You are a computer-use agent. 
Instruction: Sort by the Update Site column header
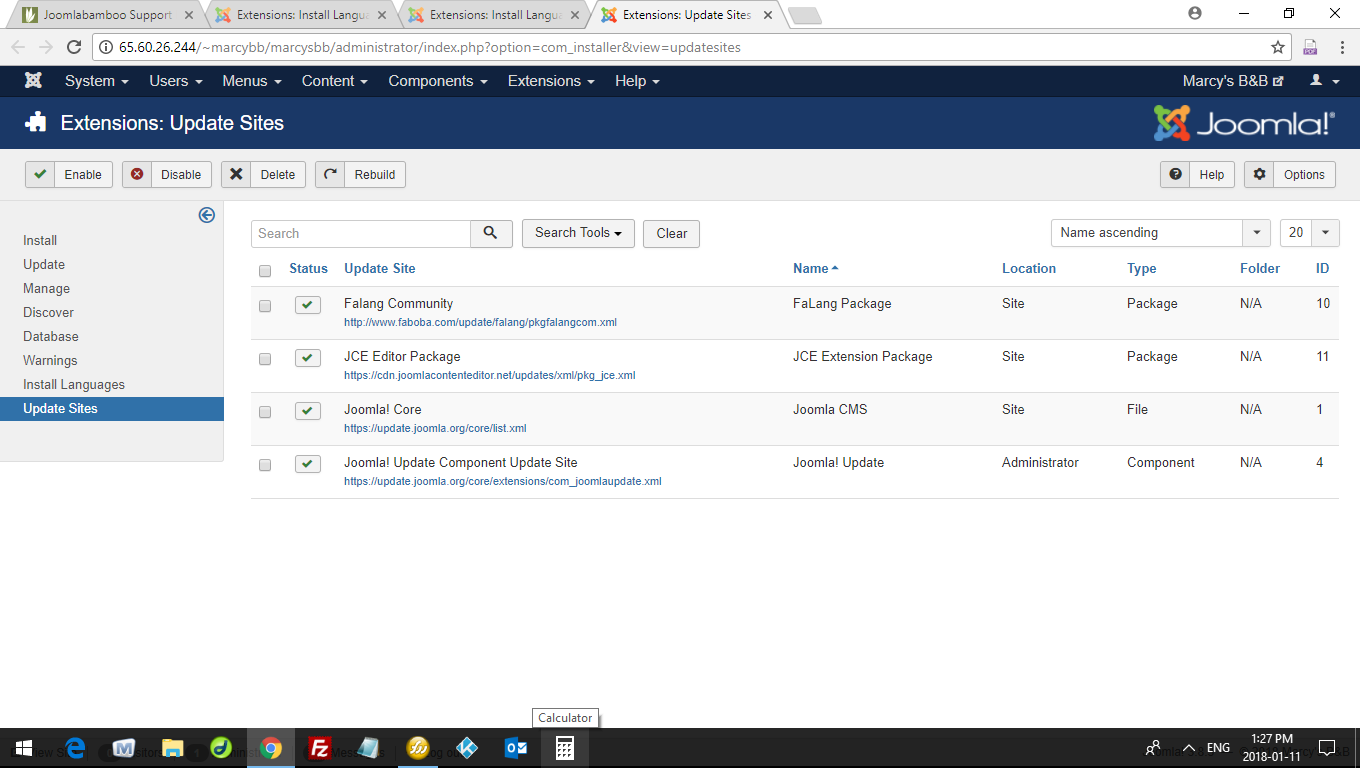point(380,268)
